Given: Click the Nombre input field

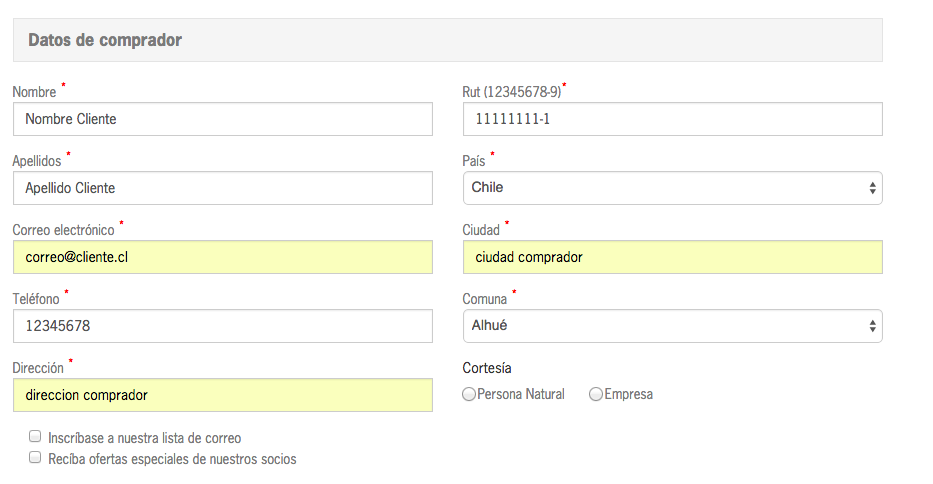Looking at the screenshot, I should [222, 119].
